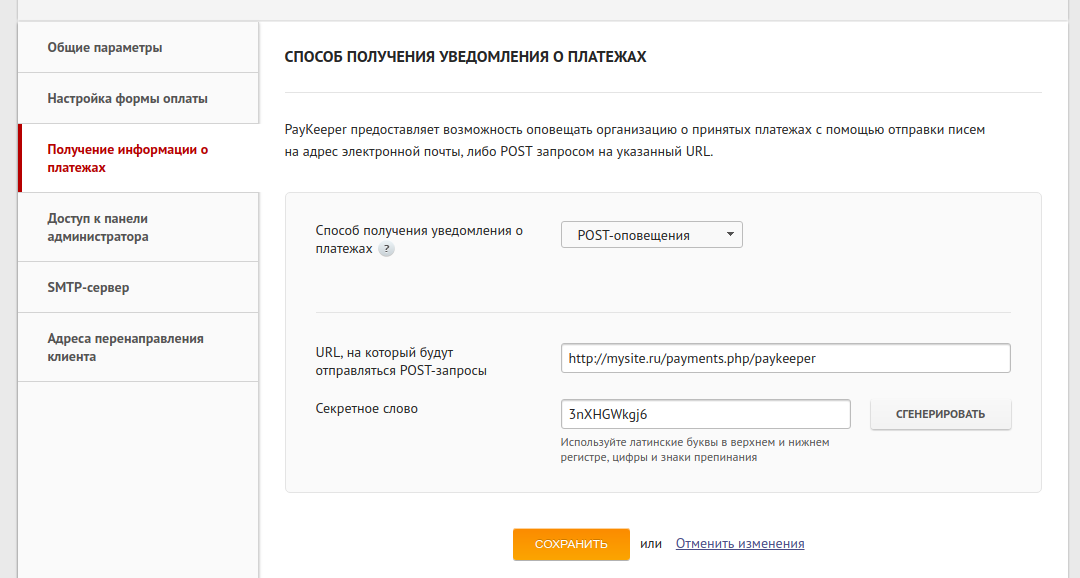
Task: Go to Настройка формы оплаты tab
Action: point(128,99)
